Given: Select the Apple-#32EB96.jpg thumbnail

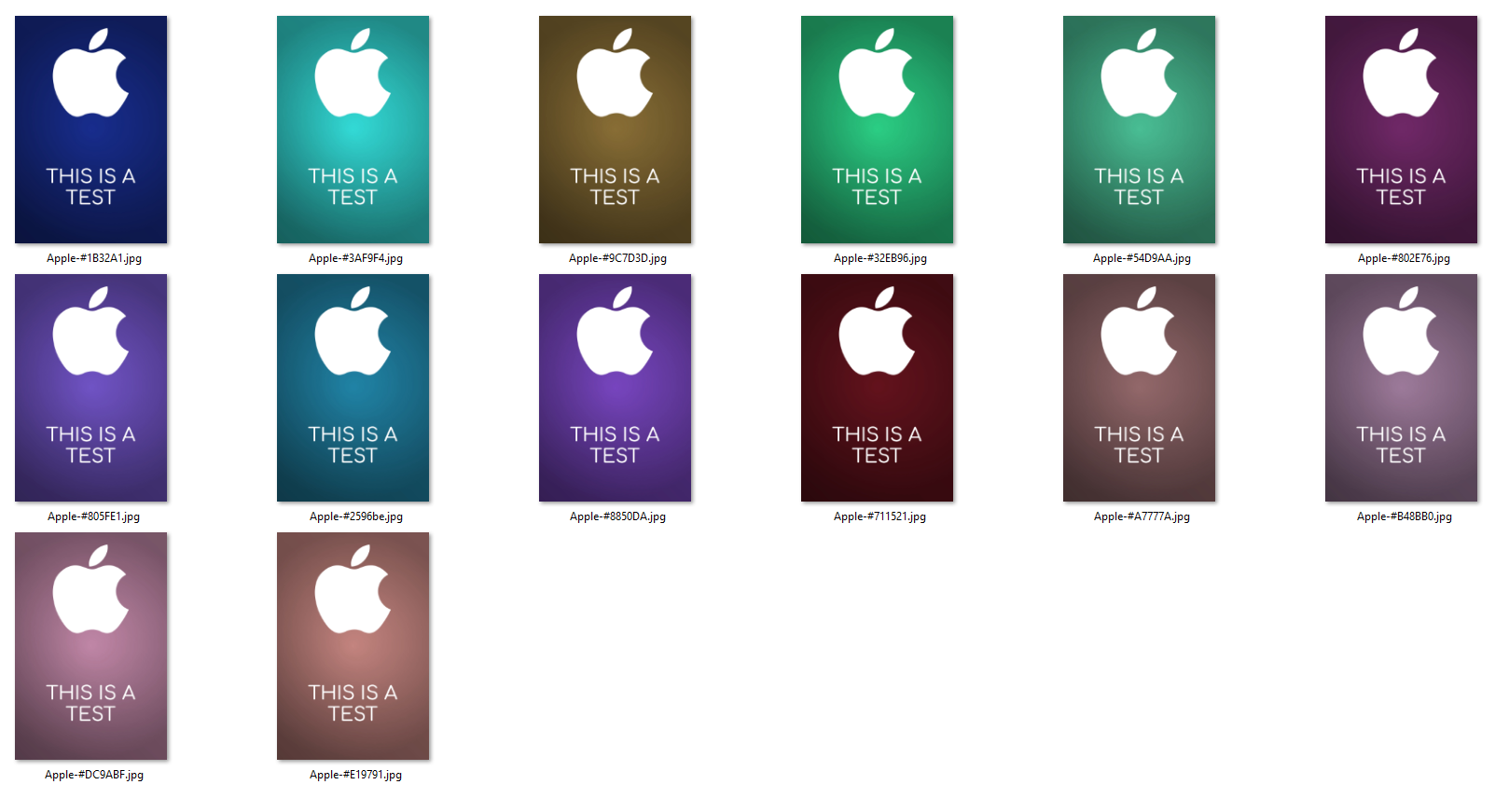Looking at the screenshot, I should tap(877, 130).
